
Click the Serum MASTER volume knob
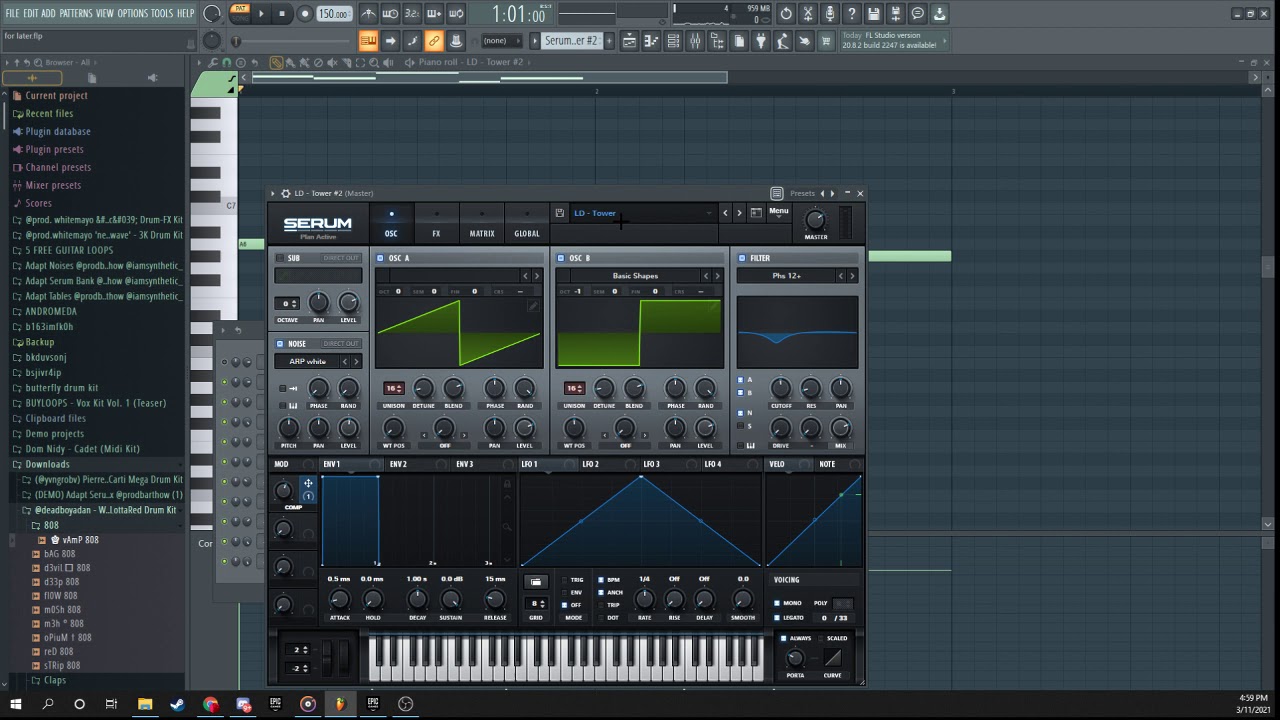tap(816, 220)
